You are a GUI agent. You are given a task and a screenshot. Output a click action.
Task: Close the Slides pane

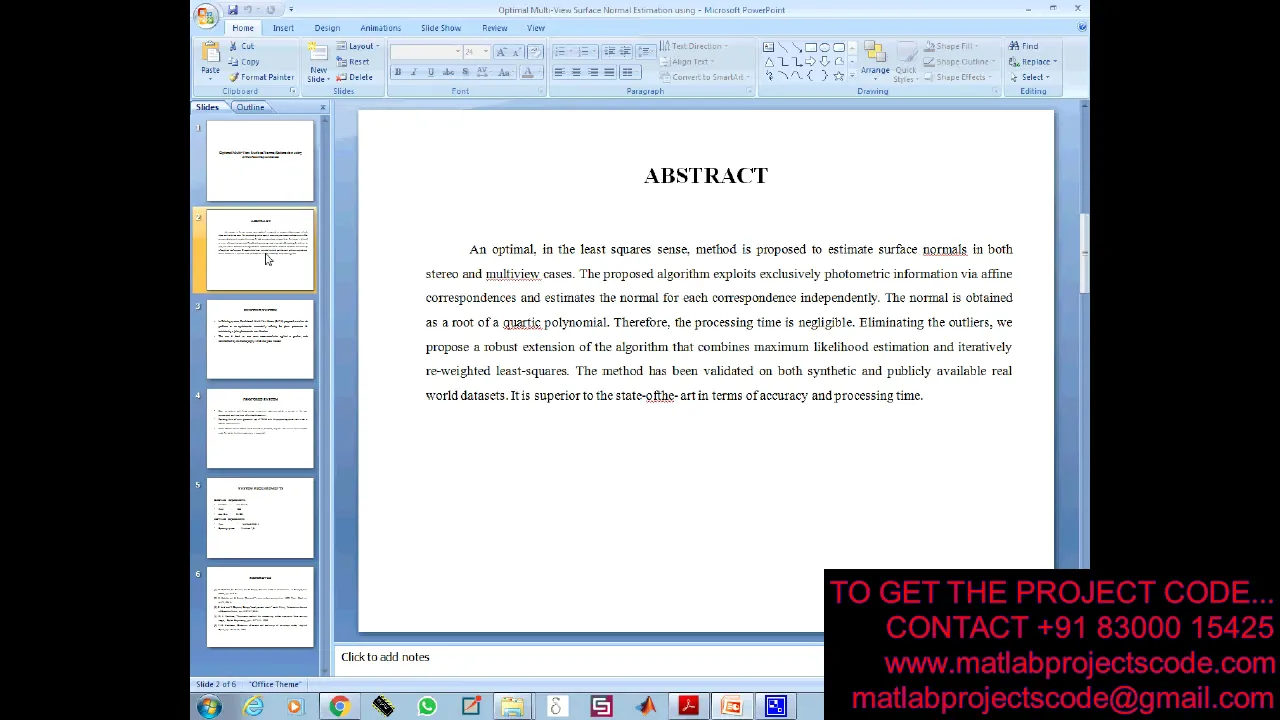[322, 107]
